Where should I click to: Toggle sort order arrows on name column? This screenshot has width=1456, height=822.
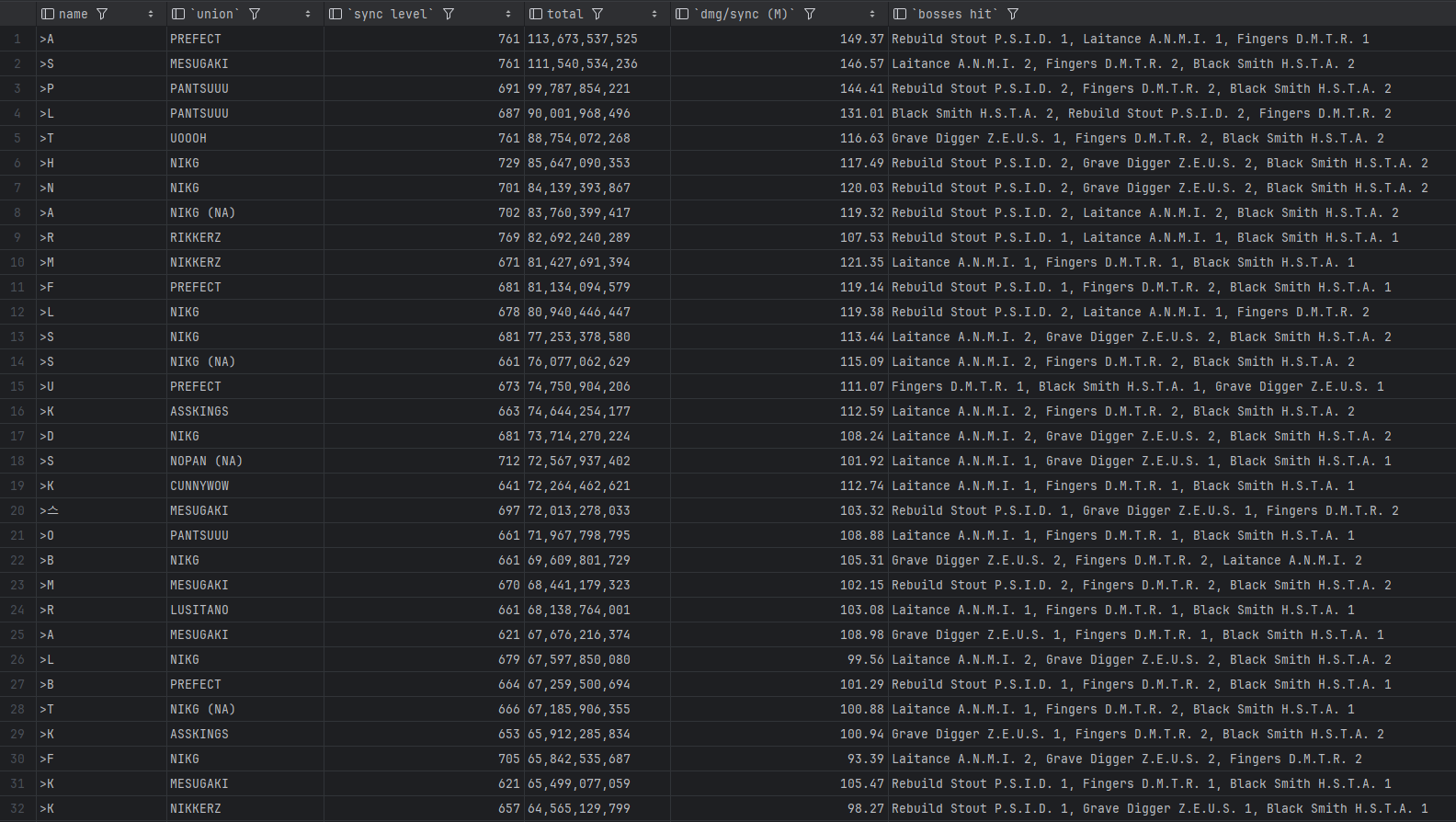pyautogui.click(x=151, y=14)
